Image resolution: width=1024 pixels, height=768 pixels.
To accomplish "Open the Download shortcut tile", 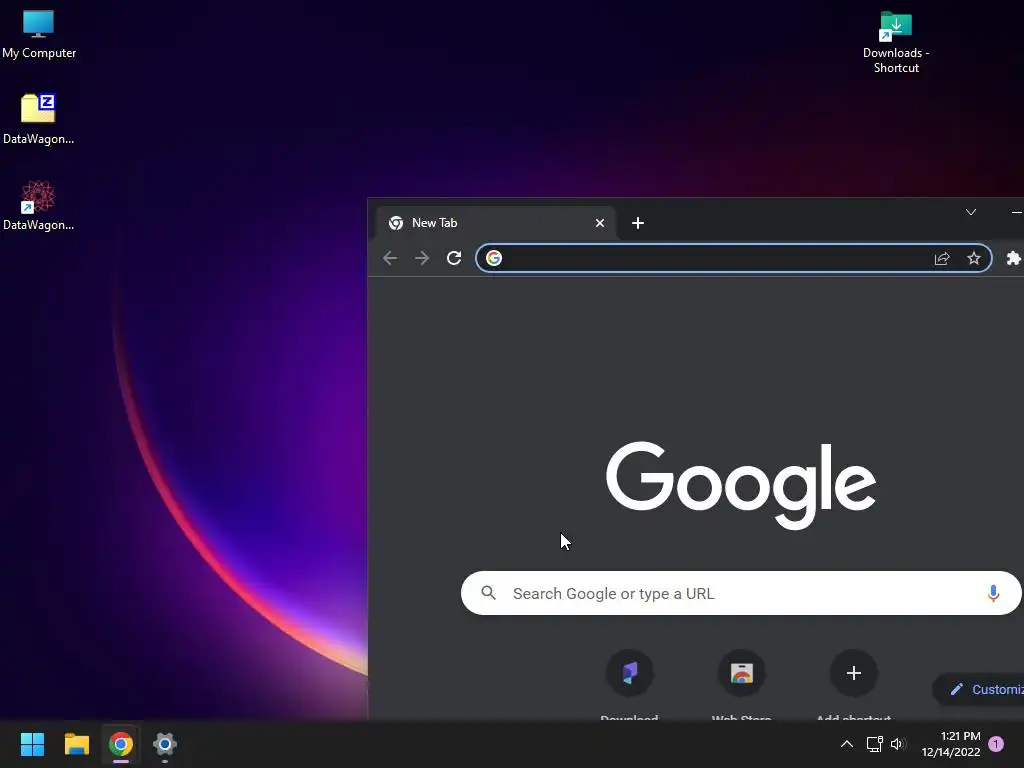I will point(630,682).
